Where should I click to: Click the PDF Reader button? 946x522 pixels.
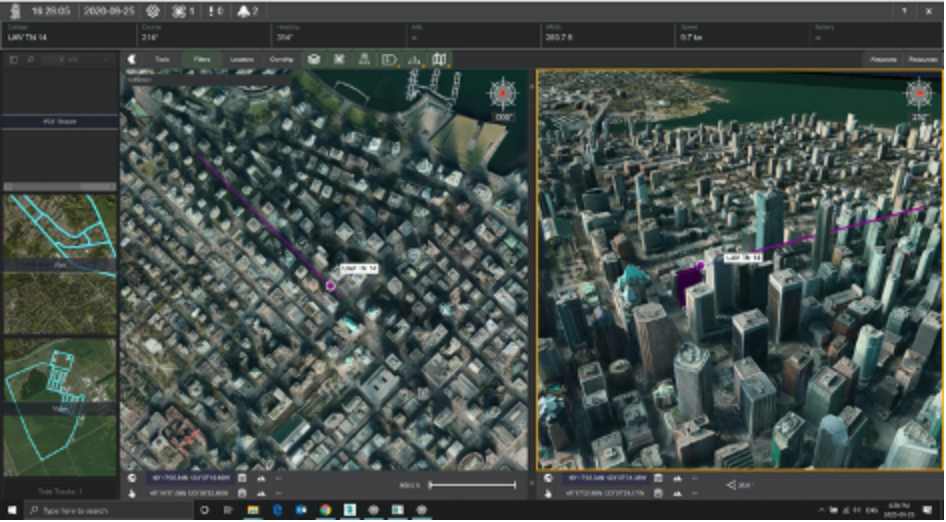(59, 121)
